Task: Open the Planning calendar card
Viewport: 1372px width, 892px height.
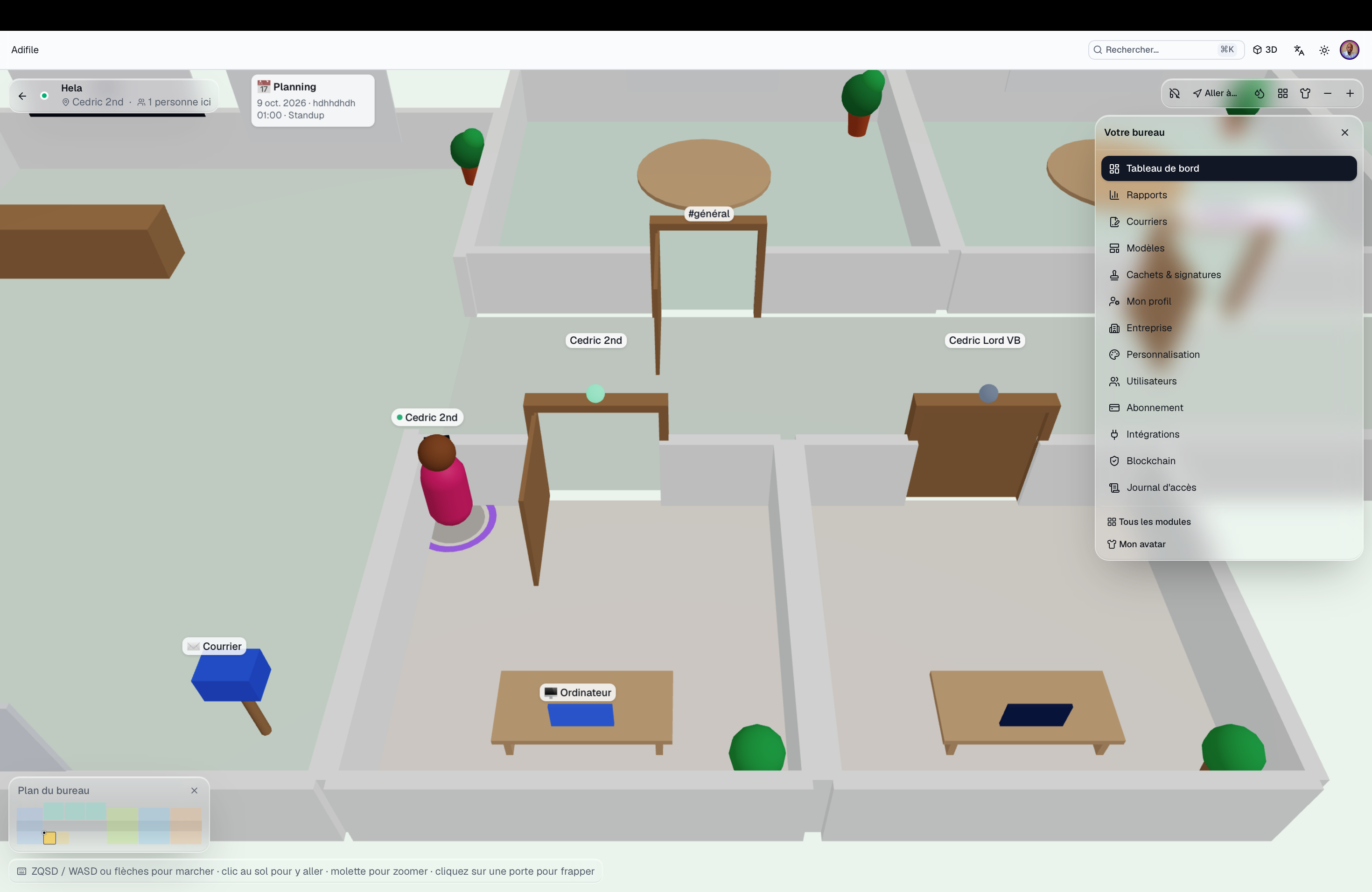Action: coord(313,101)
